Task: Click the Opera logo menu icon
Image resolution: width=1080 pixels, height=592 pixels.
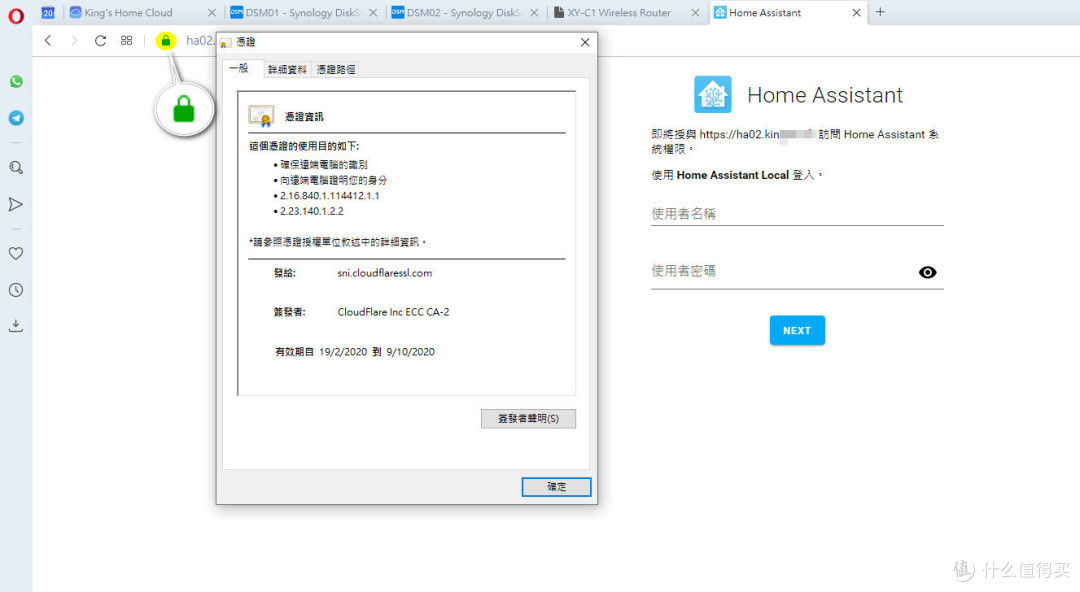Action: pyautogui.click(x=16, y=15)
